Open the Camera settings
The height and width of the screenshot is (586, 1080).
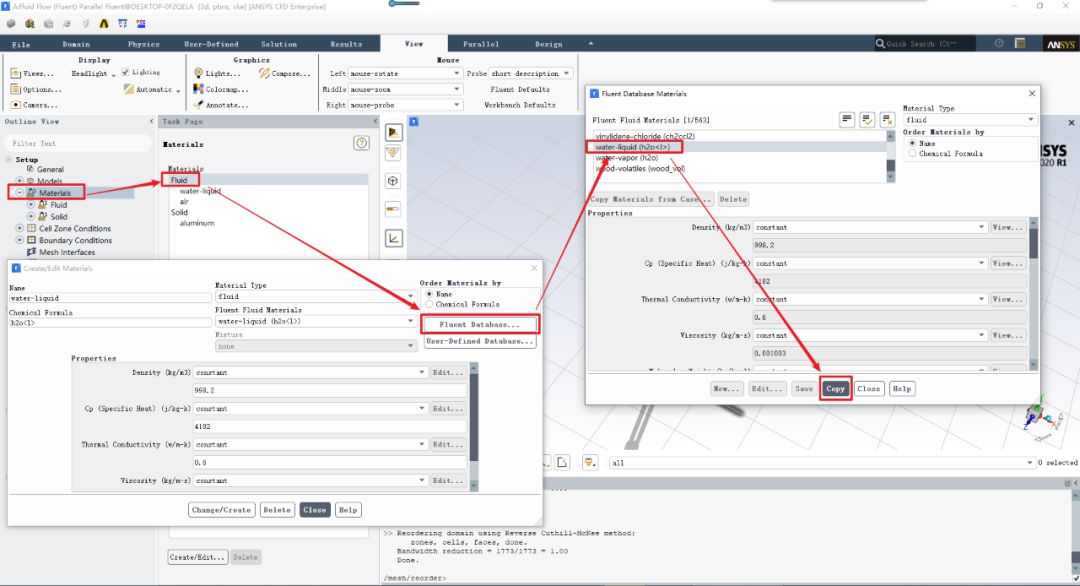pos(34,105)
